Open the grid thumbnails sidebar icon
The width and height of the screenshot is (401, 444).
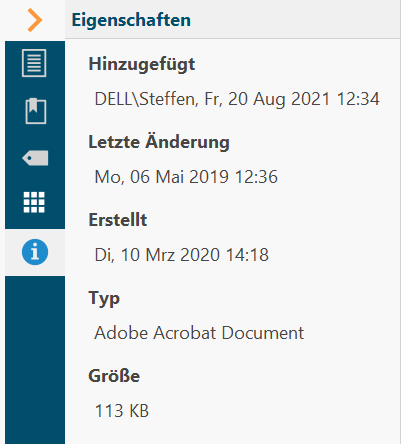[x=34, y=202]
